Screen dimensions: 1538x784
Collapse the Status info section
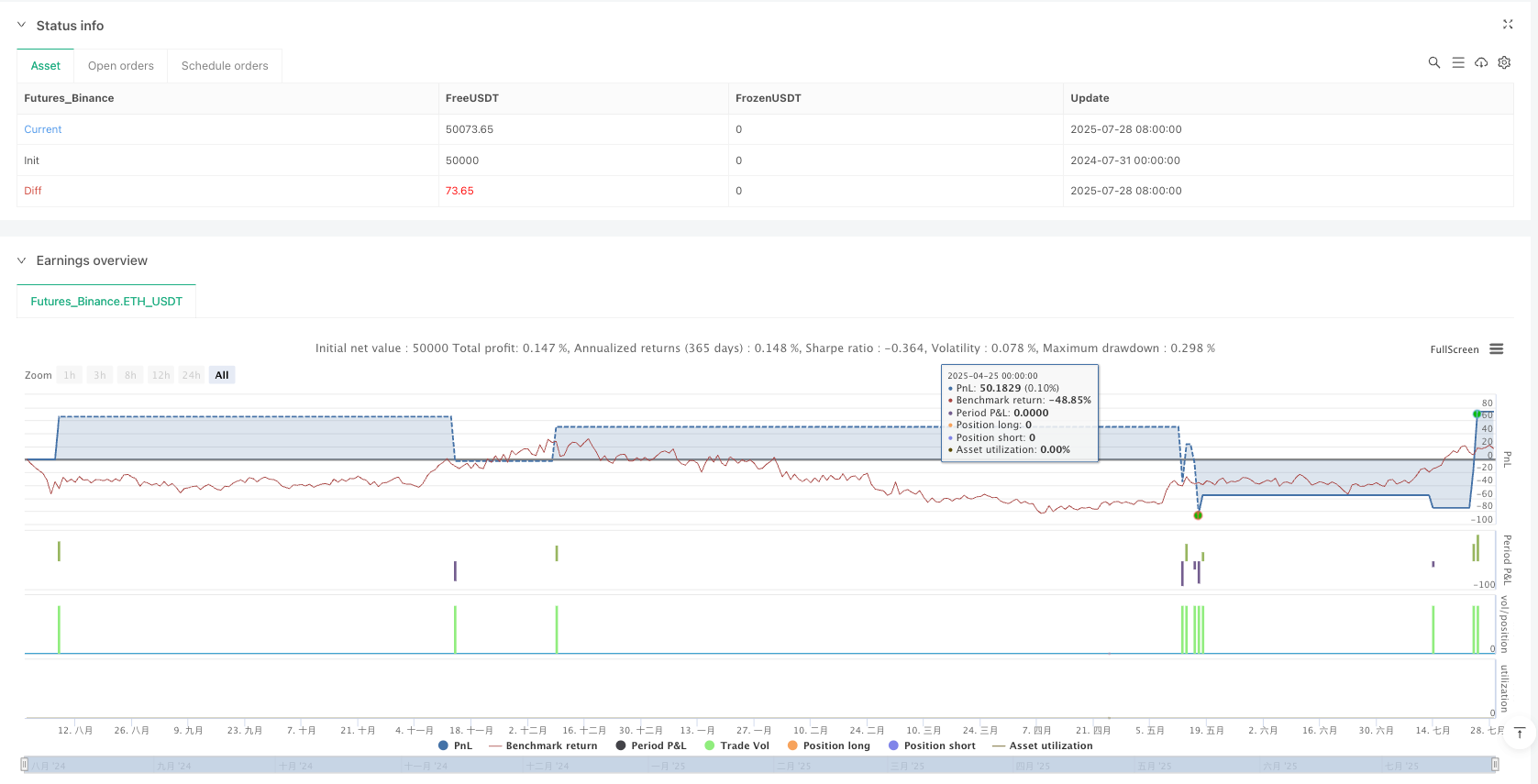click(x=21, y=26)
